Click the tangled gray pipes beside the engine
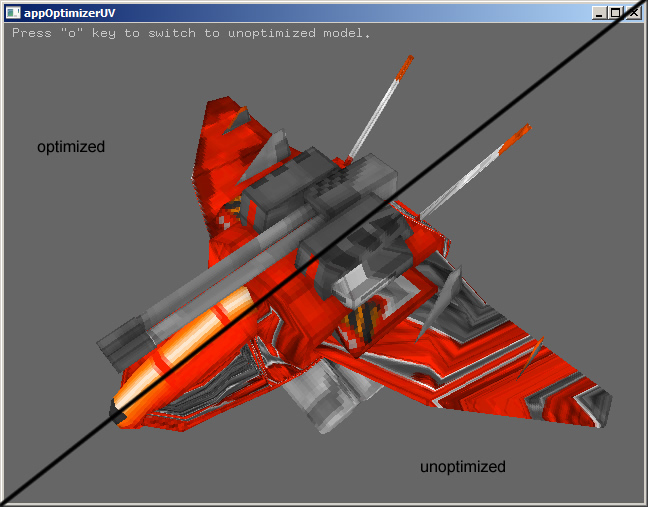Screen dimensions: 648x507 click(x=222, y=385)
